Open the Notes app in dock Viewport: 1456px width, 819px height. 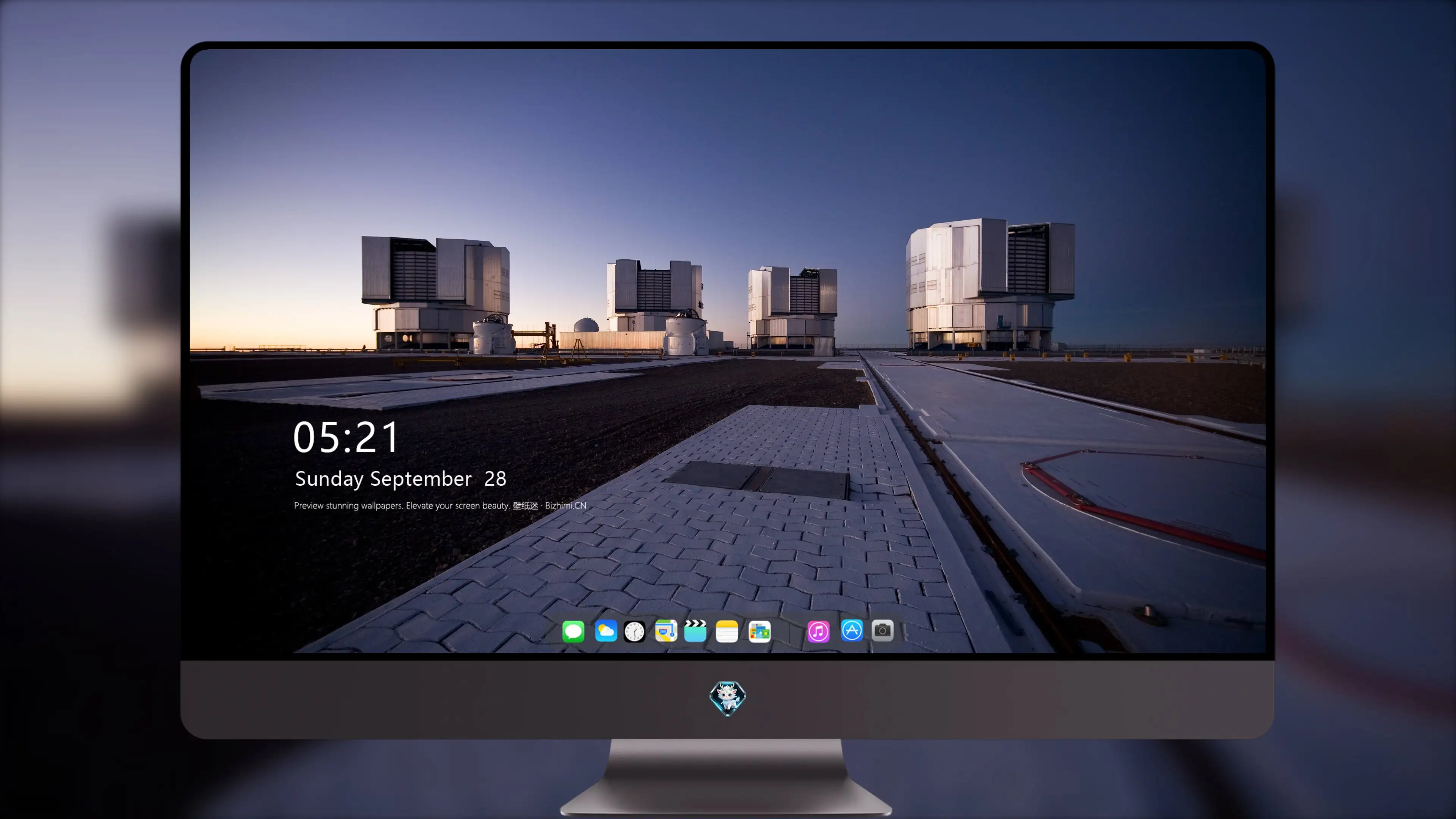[727, 631]
